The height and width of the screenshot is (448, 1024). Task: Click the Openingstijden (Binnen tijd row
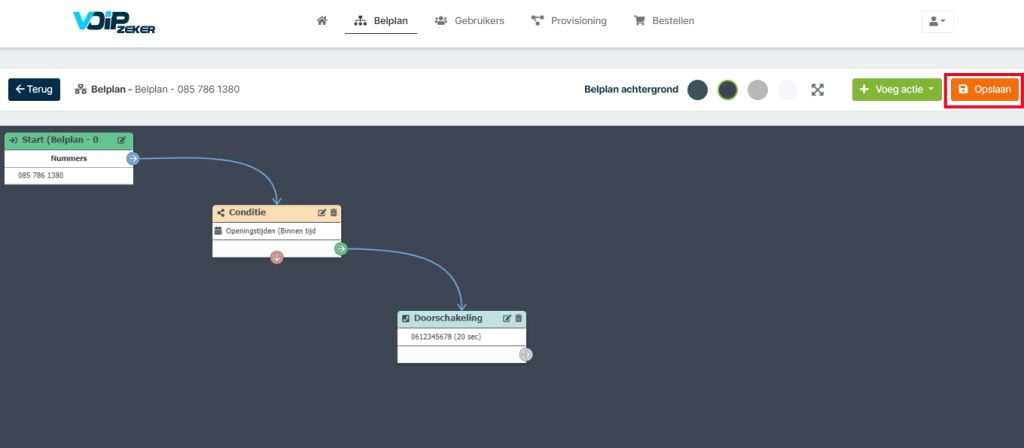point(277,231)
